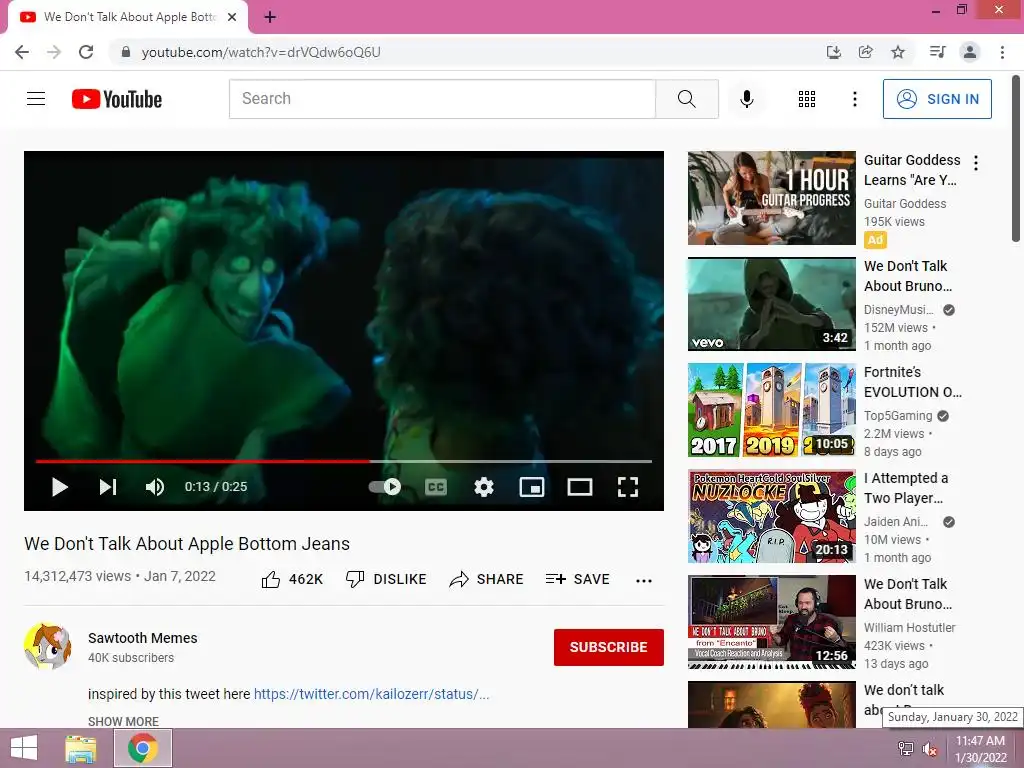Enable miniplayer mode
This screenshot has width=1024, height=768.
(x=532, y=487)
